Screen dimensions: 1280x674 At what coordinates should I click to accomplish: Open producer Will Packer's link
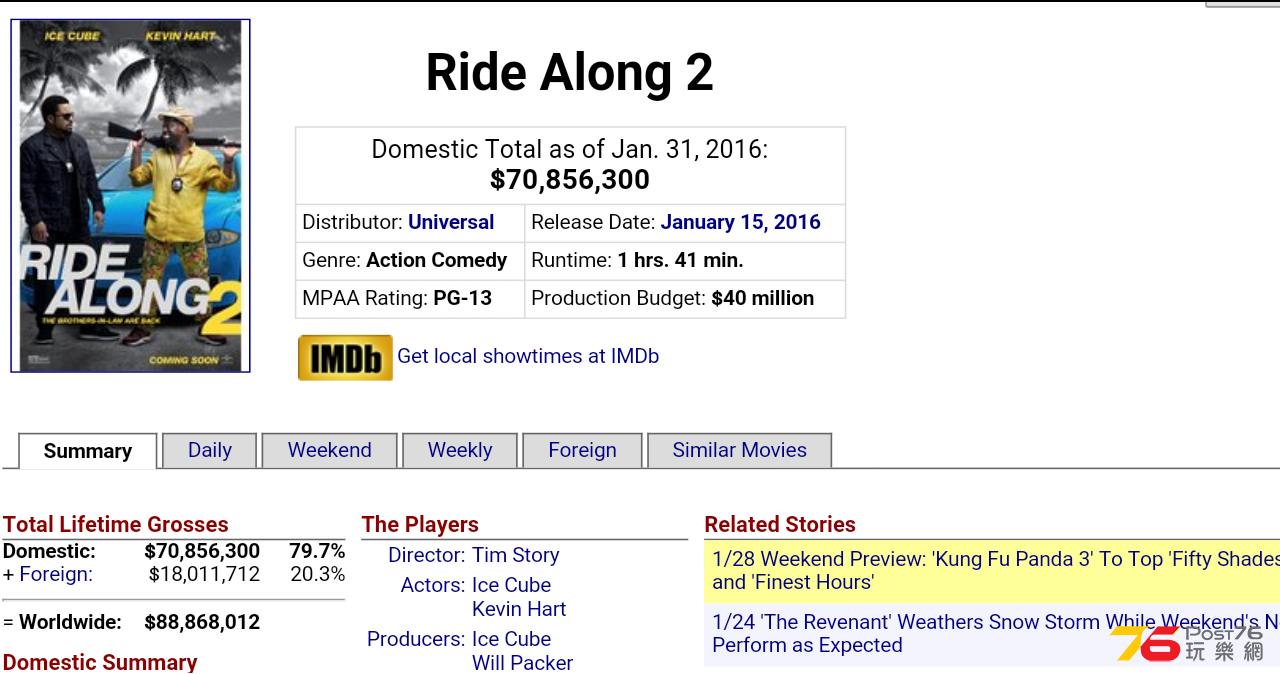coord(522,663)
